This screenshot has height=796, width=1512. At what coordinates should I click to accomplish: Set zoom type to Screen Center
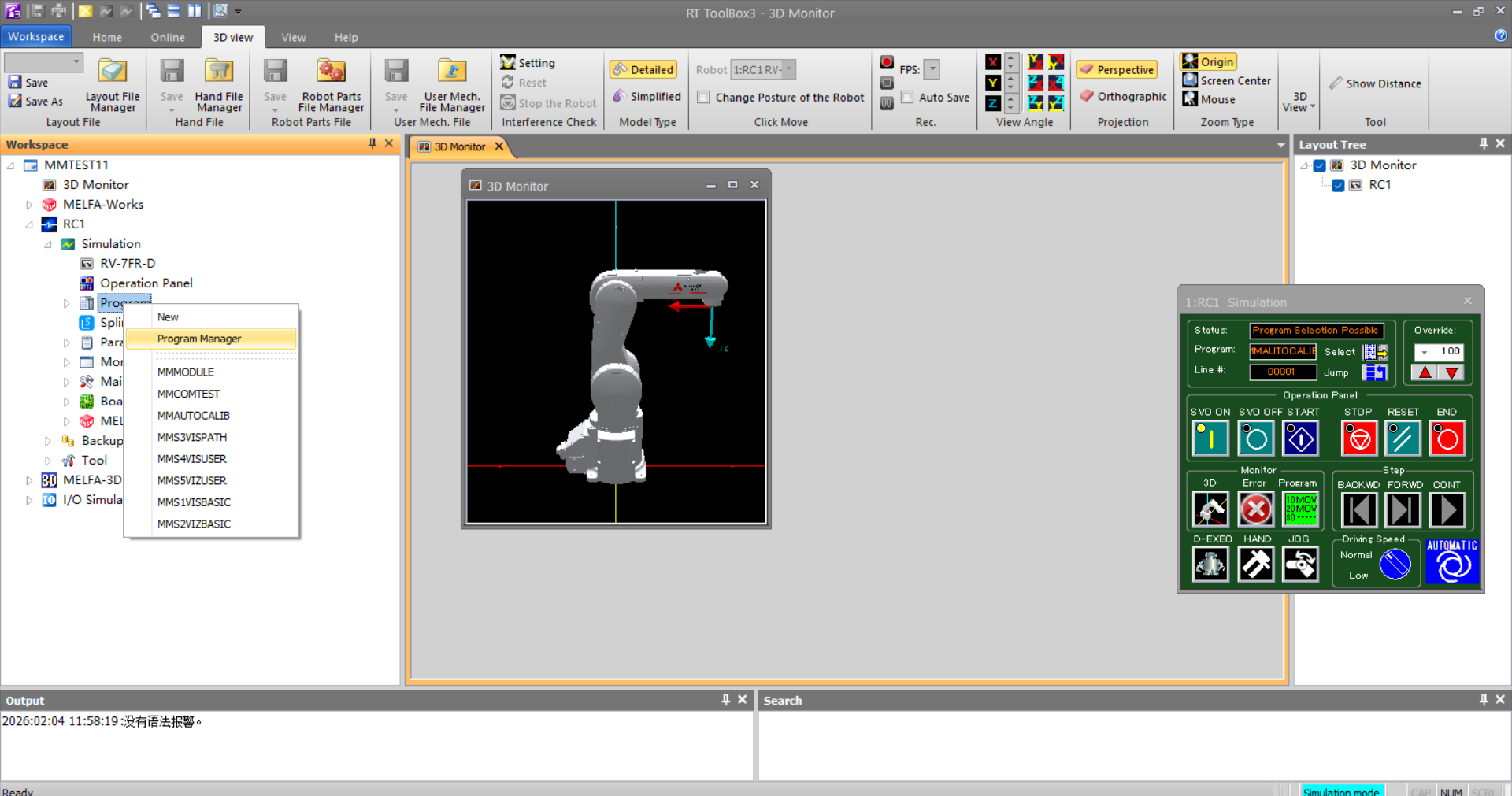point(1227,80)
